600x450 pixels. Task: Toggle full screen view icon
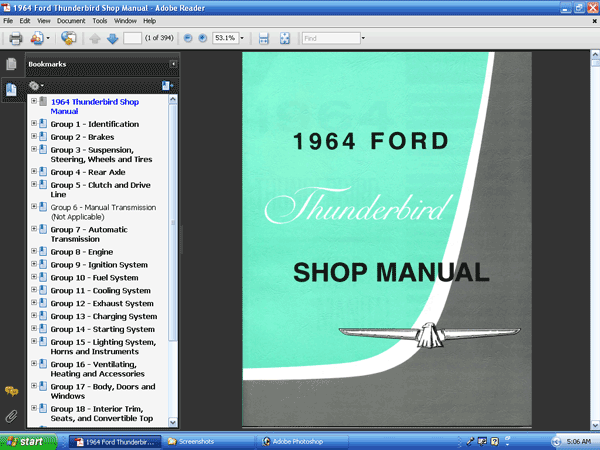click(x=285, y=38)
